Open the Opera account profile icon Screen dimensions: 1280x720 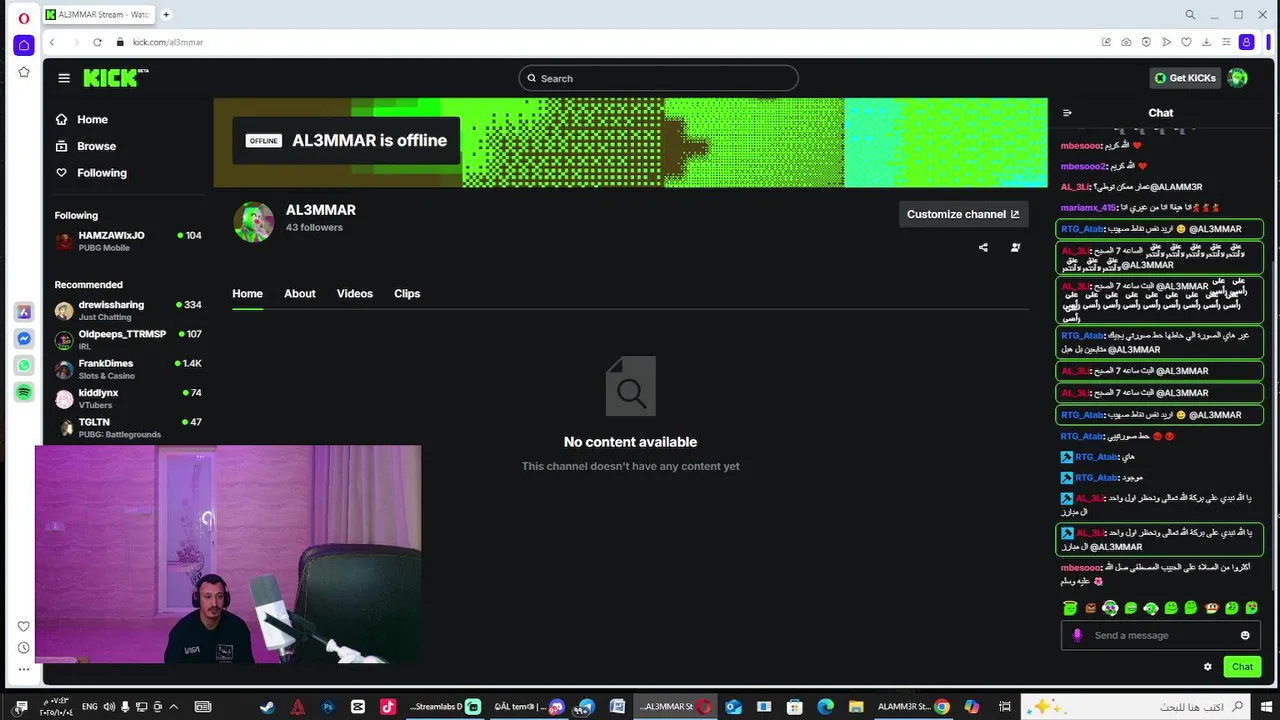click(x=1246, y=42)
